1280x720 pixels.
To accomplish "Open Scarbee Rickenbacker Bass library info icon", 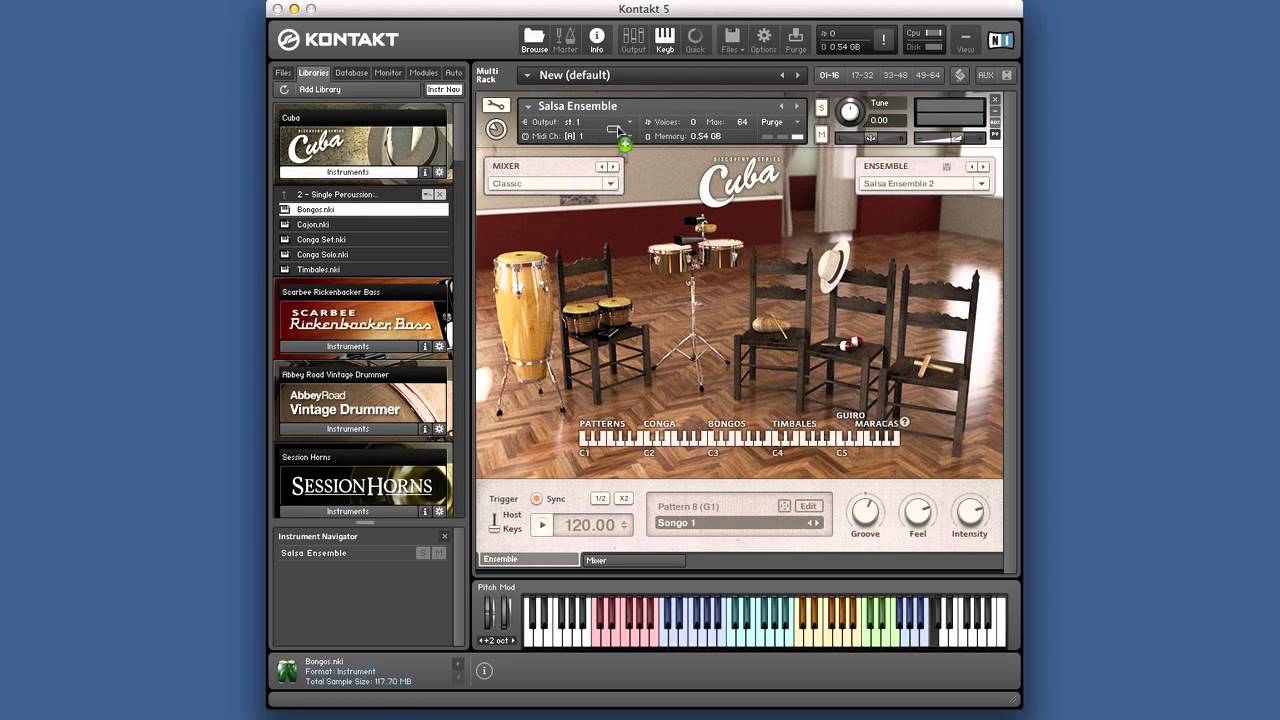I will click(425, 346).
